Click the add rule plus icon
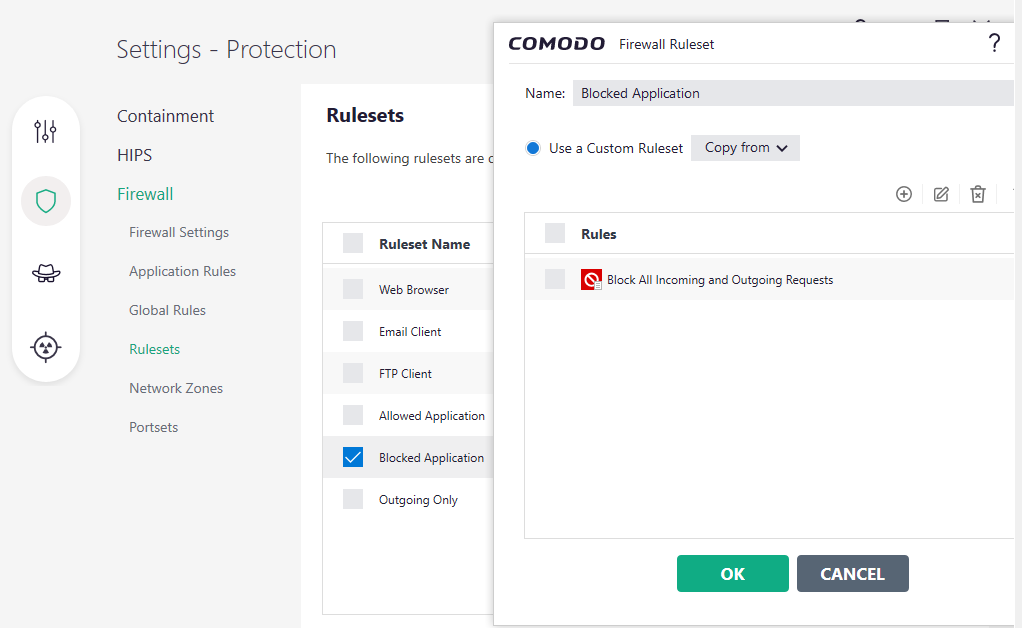This screenshot has width=1022, height=628. pos(904,194)
